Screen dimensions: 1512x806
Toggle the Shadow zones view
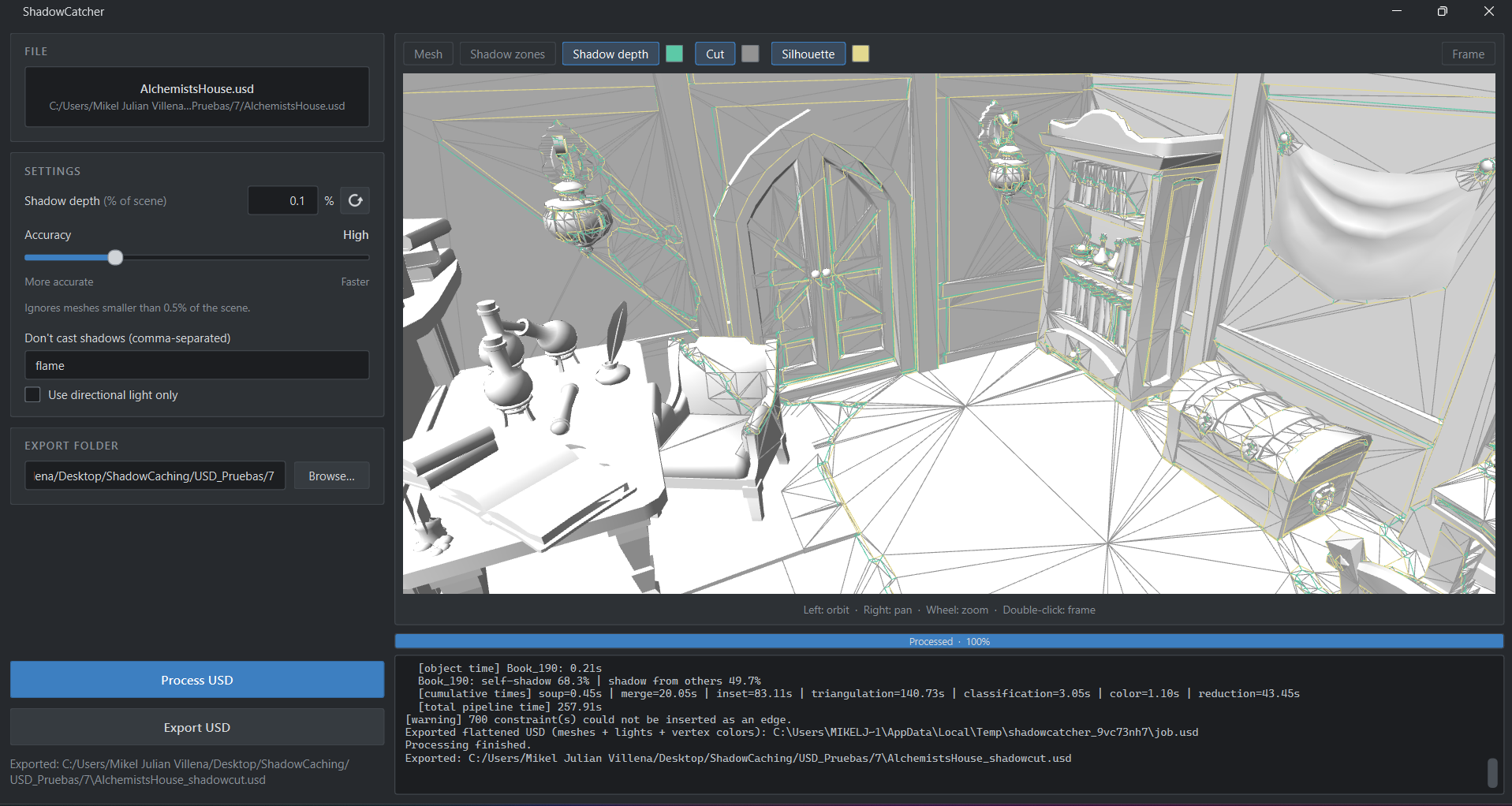click(507, 54)
